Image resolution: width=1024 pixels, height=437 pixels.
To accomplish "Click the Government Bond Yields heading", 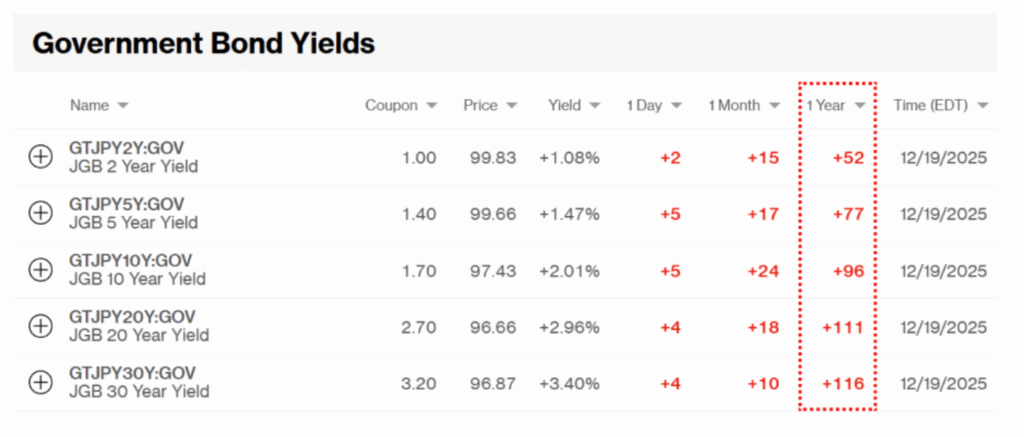I will point(204,44).
